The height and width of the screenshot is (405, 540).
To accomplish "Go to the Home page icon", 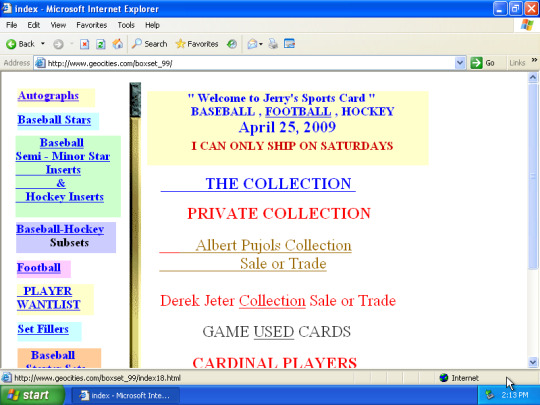I will [117, 44].
